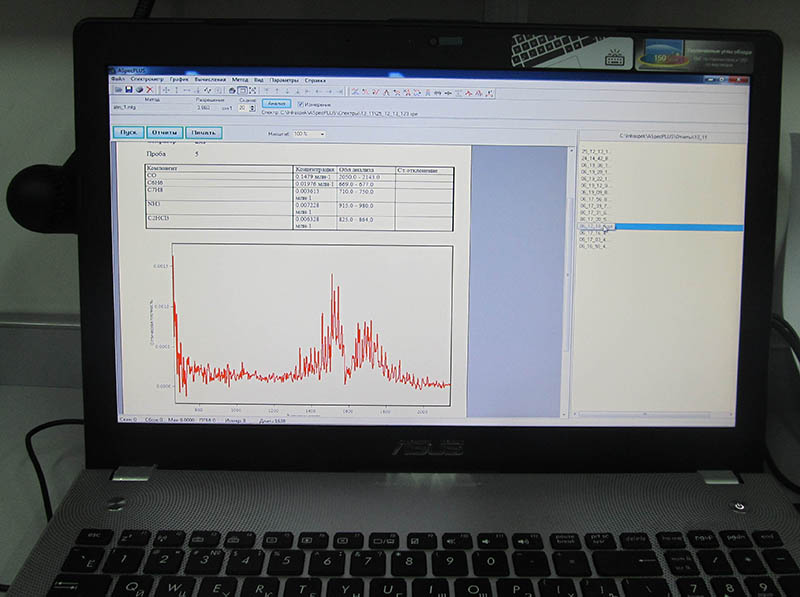This screenshot has width=800, height=597.
Task: Click the Разрешение value field
Action: 204,108
